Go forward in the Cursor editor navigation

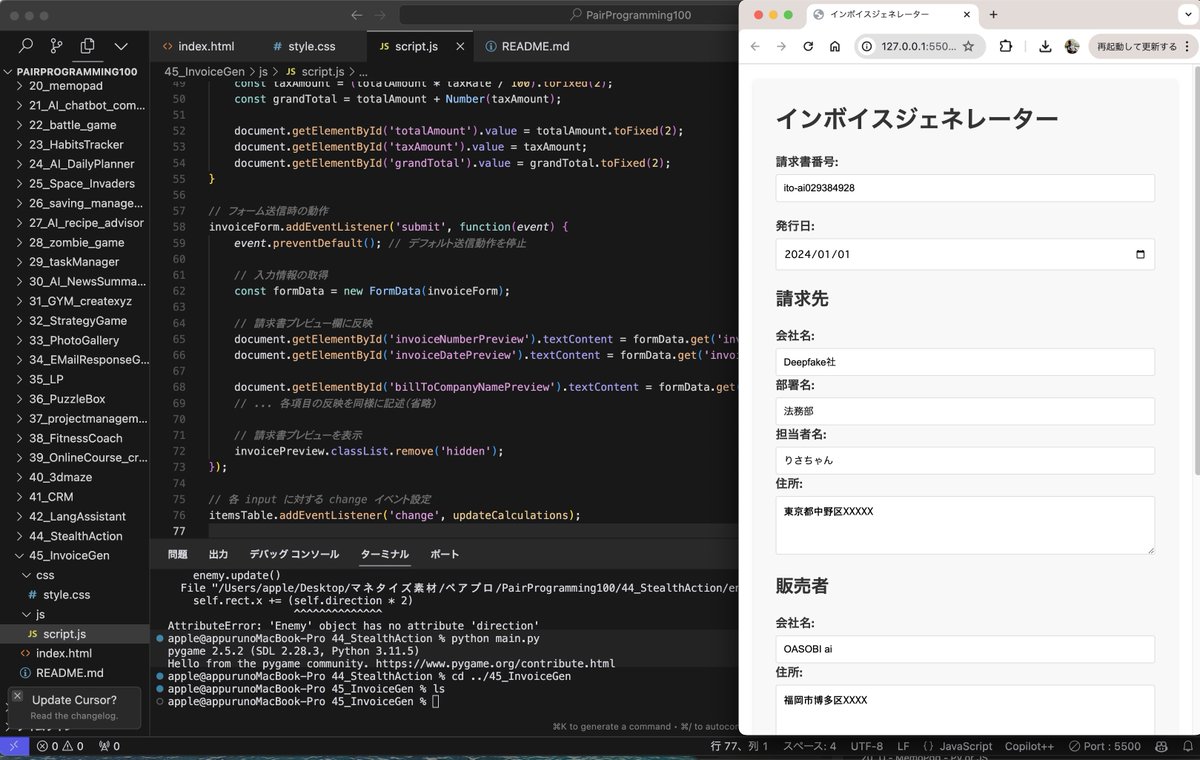tap(380, 15)
